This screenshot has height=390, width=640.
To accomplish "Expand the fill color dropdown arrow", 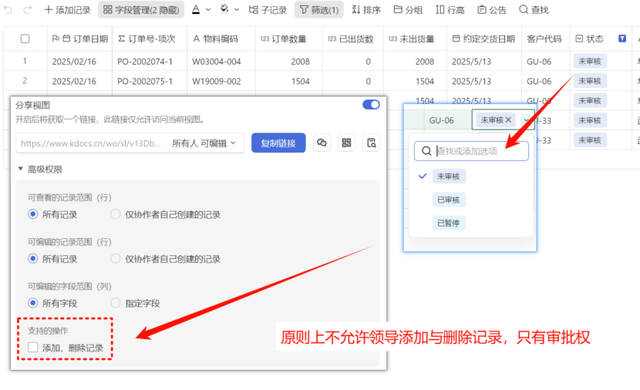I will tap(236, 9).
